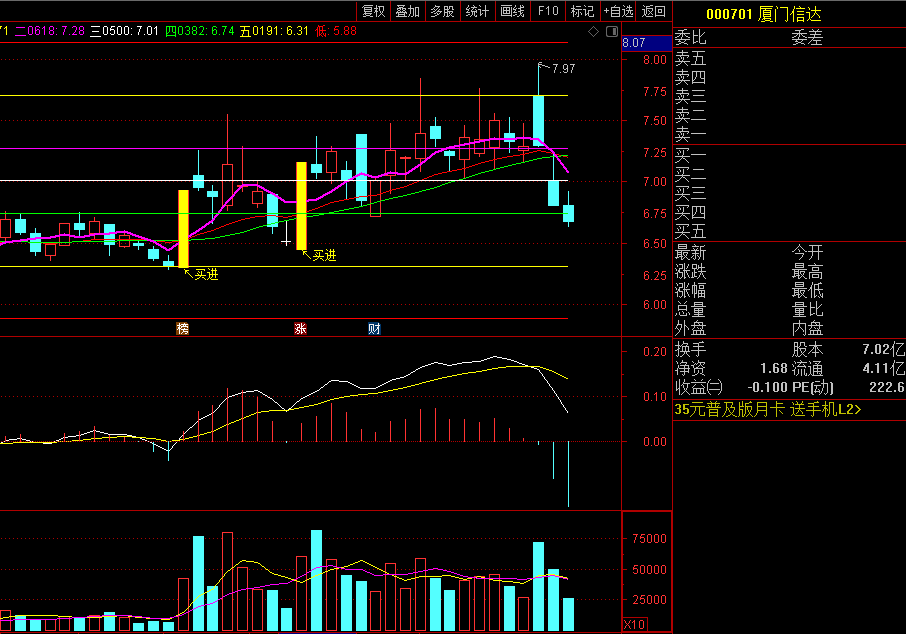Click the 75000 volume axis label
906x634 pixels.
coord(649,539)
